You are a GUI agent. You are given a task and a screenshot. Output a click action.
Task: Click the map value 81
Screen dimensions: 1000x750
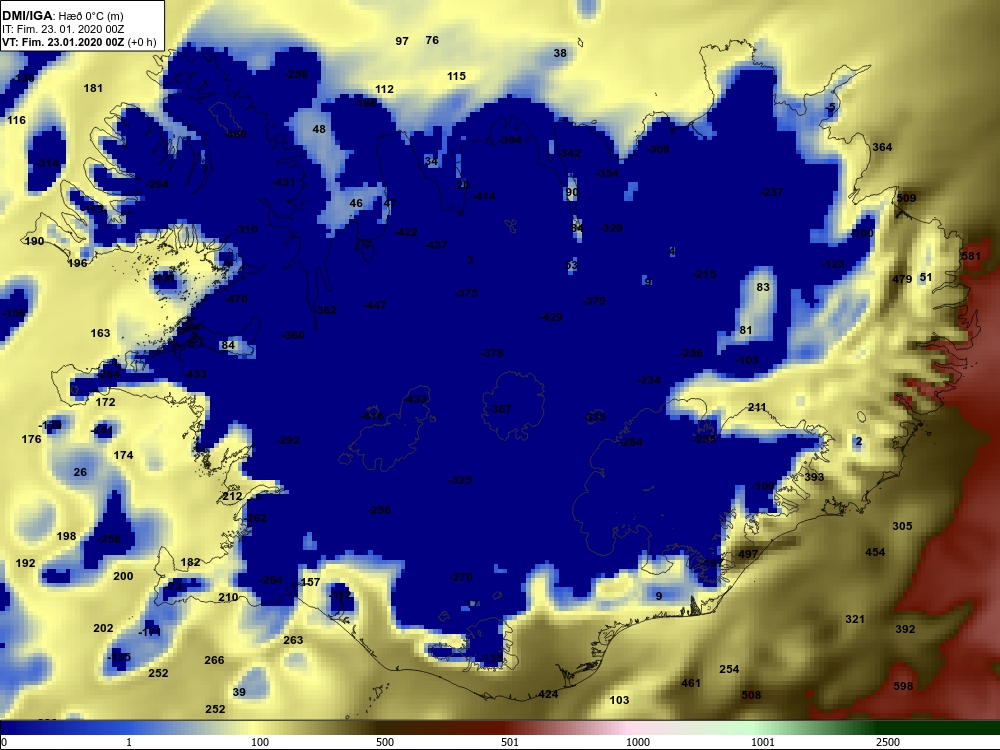pos(746,330)
